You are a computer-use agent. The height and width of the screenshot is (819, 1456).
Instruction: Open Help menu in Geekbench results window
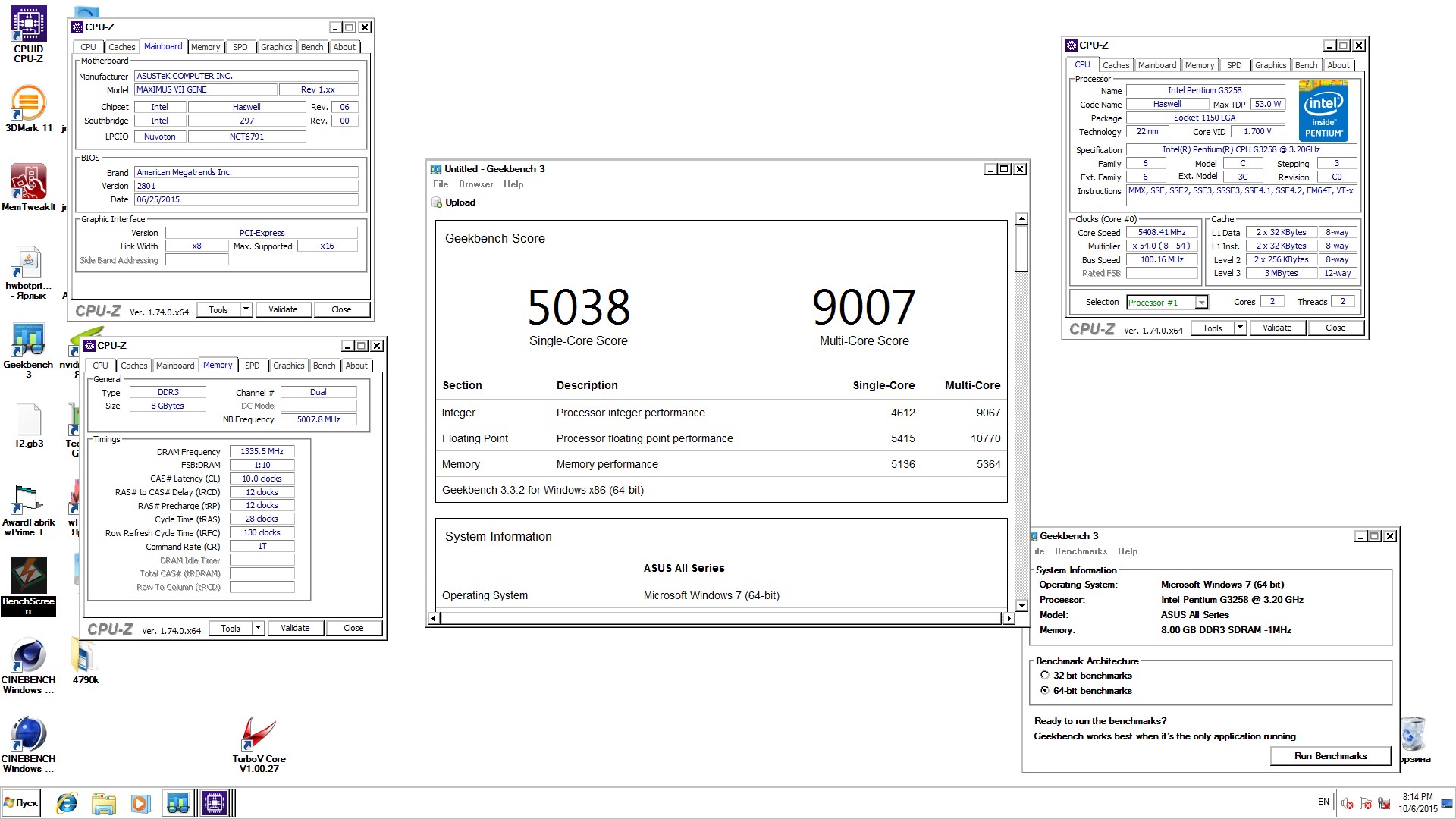513,184
